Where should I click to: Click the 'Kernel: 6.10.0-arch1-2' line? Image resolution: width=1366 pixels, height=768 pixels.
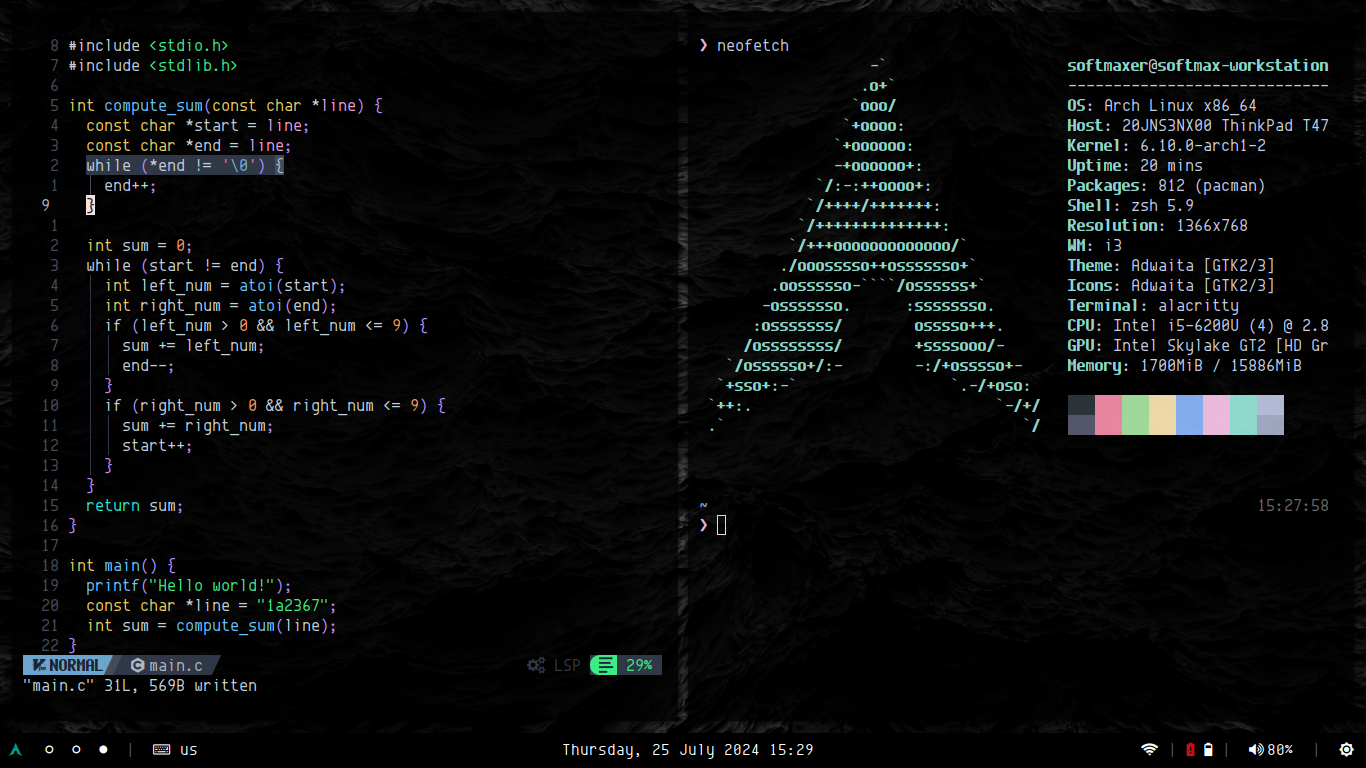(x=1166, y=145)
